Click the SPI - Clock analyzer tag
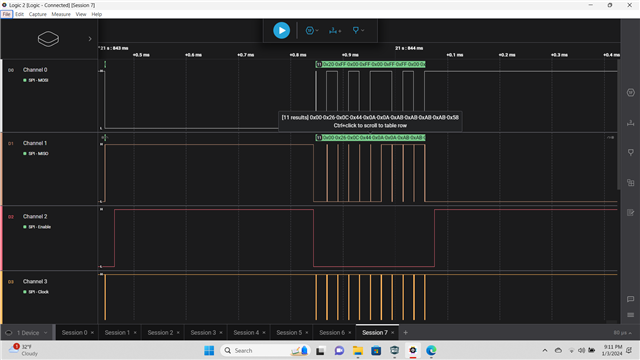The height and width of the screenshot is (360, 640). [36, 292]
